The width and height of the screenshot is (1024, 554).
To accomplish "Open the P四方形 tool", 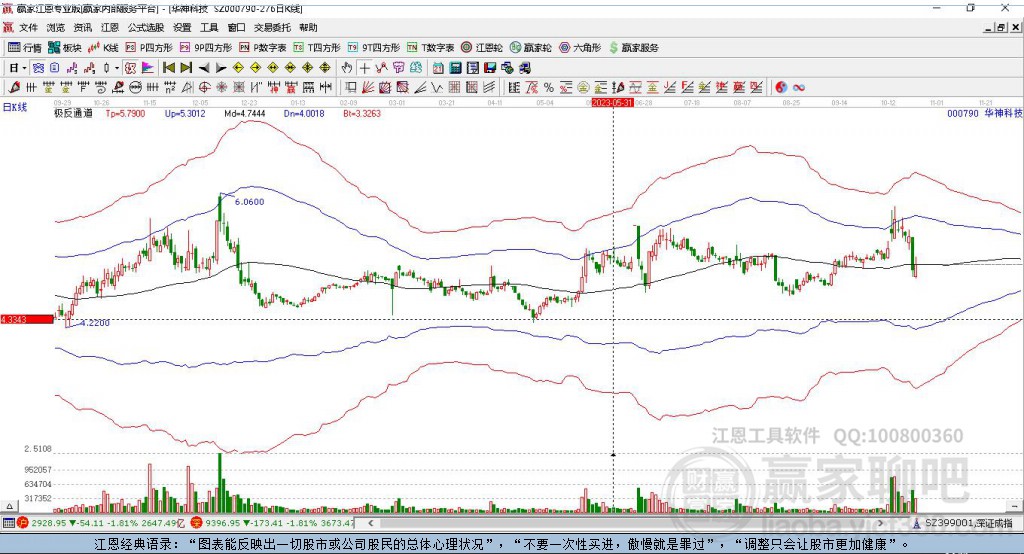I will tap(149, 48).
